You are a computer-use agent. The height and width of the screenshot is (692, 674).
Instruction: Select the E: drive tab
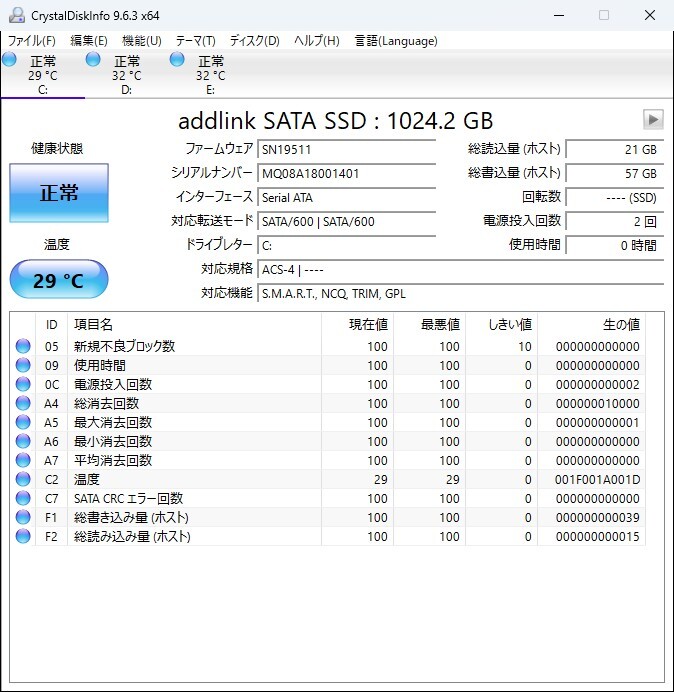click(x=211, y=74)
